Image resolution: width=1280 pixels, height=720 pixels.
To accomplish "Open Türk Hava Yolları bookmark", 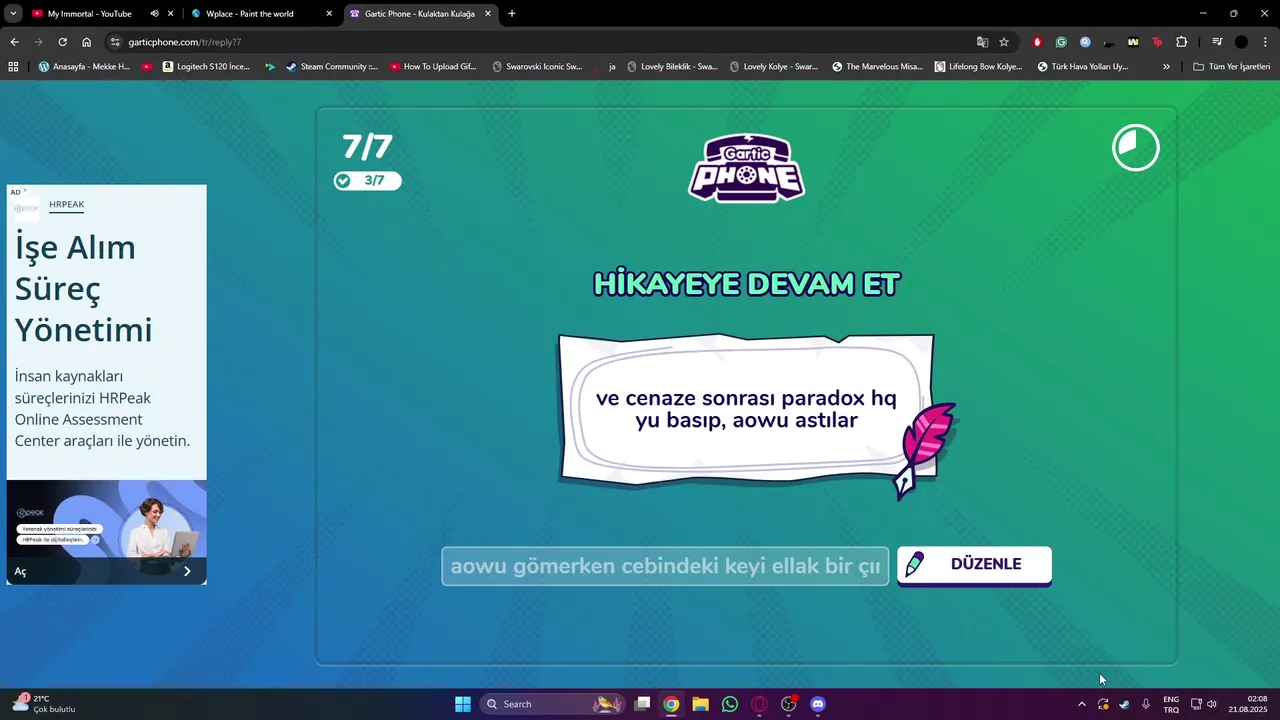I will point(1083,67).
